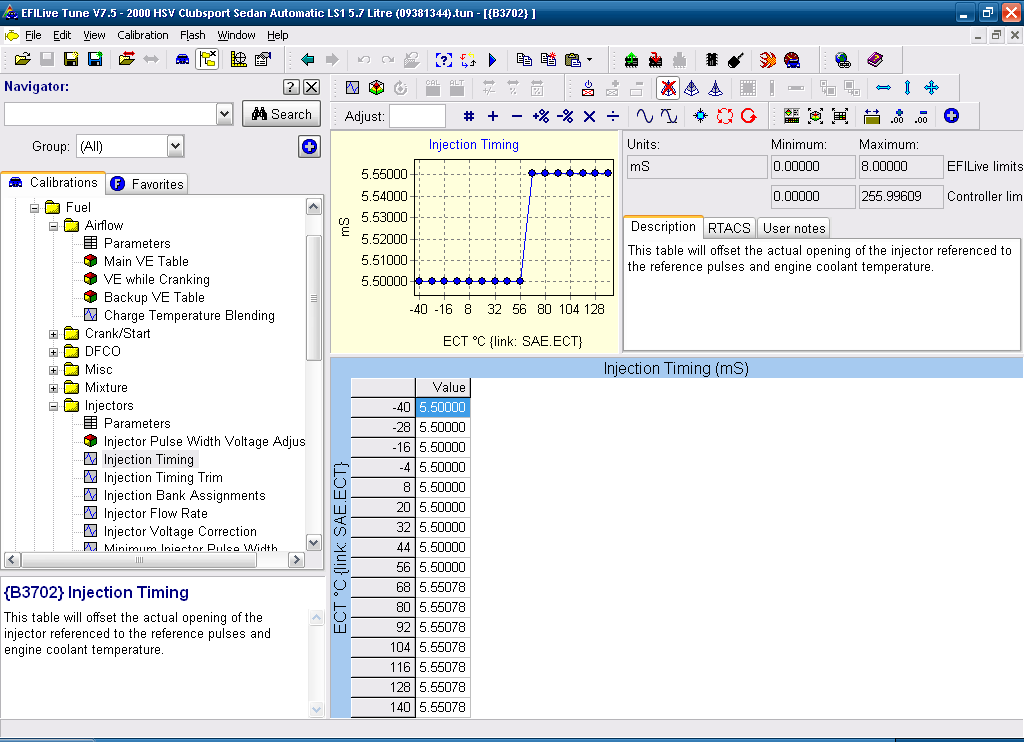Show the 3D surface cube view icon

(x=376, y=88)
